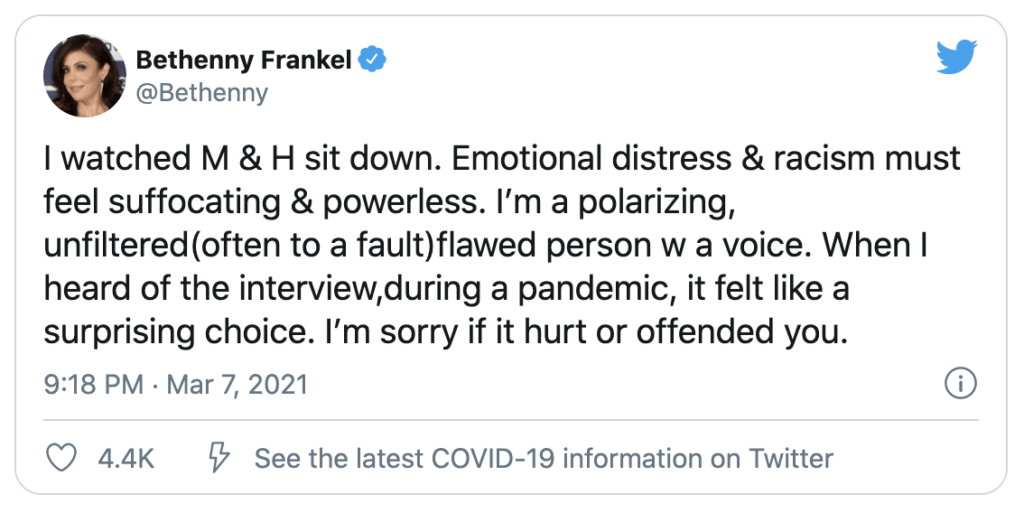The width and height of the screenshot is (1024, 513).
Task: Click the Bethenny Frankel display name
Action: point(244,60)
